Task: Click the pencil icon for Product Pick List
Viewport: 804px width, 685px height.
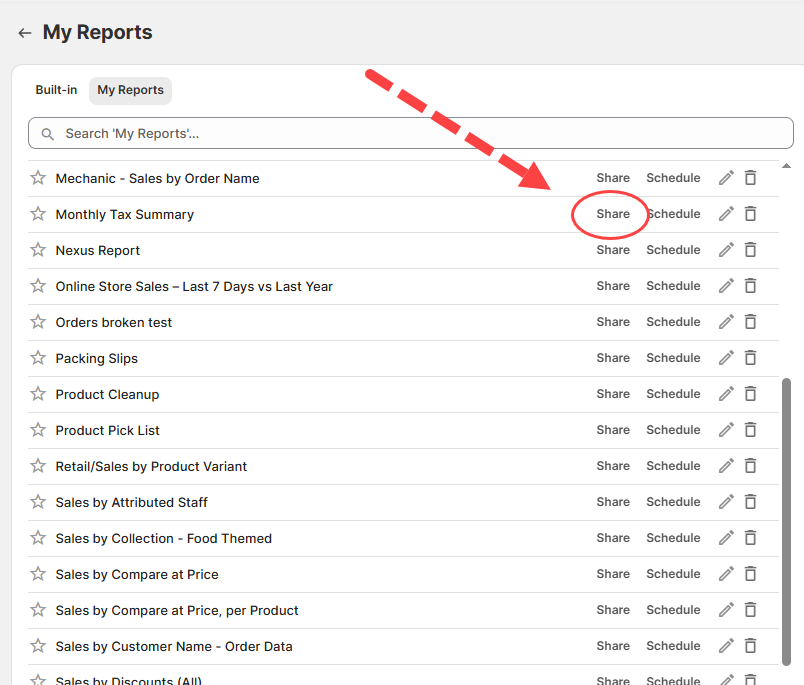Action: click(x=726, y=430)
